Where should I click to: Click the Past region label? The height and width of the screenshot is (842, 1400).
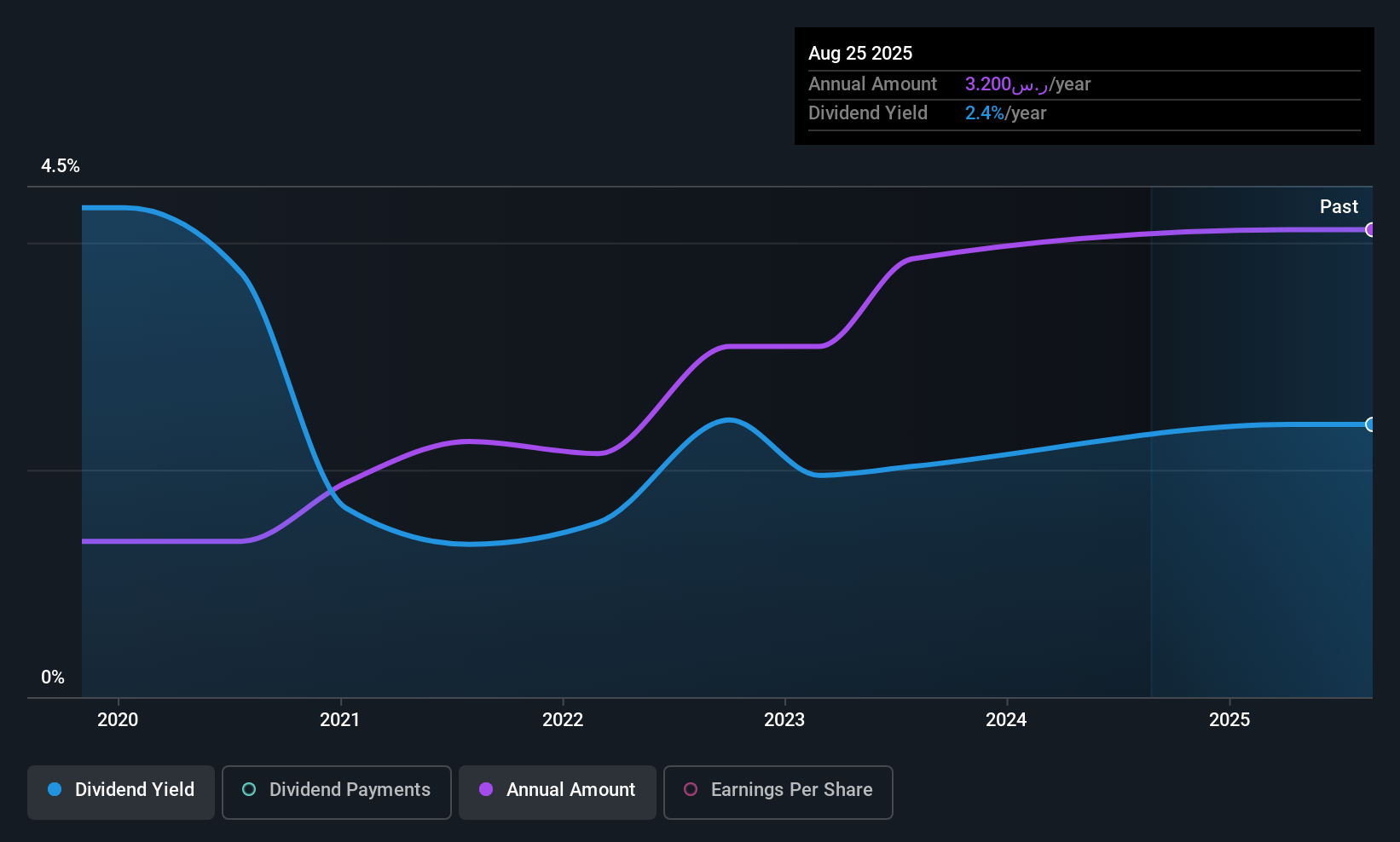[x=1339, y=206]
